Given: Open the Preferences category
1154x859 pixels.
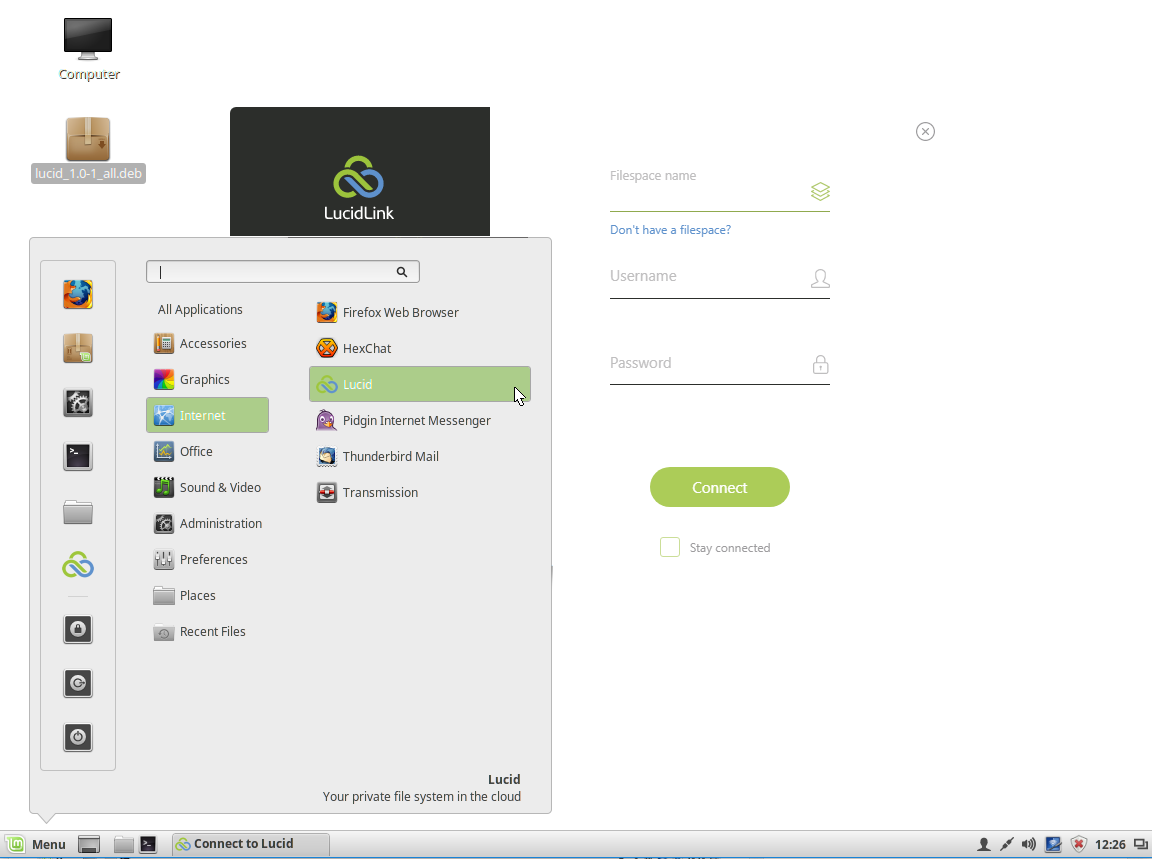Looking at the screenshot, I should (208, 559).
